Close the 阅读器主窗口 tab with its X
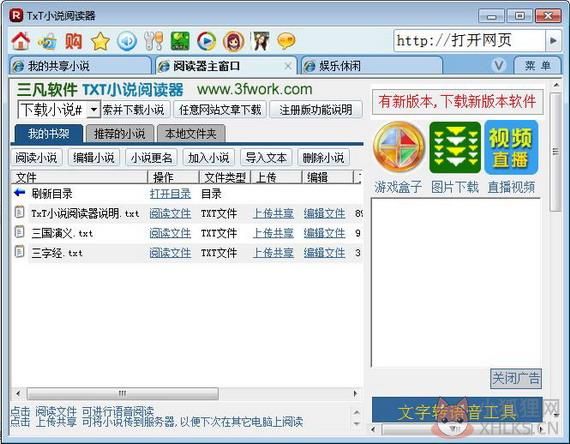The image size is (570, 444). pos(288,66)
